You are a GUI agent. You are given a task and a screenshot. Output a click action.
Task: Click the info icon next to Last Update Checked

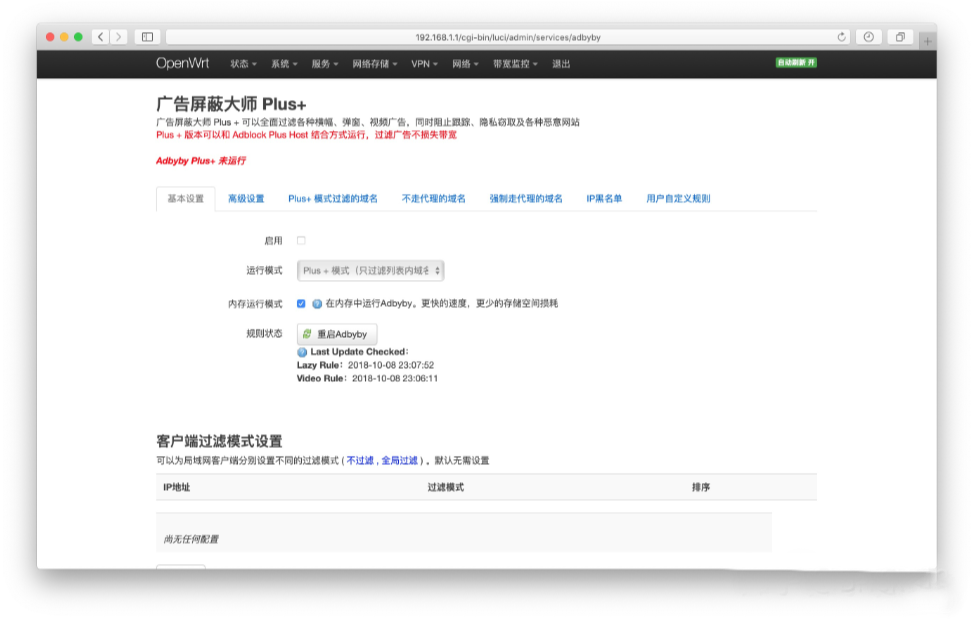coord(302,352)
